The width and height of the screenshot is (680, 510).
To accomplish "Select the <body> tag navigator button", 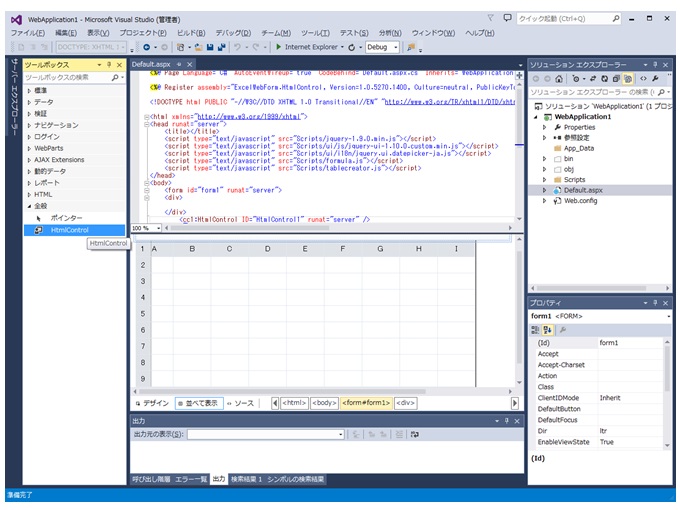I will (324, 403).
